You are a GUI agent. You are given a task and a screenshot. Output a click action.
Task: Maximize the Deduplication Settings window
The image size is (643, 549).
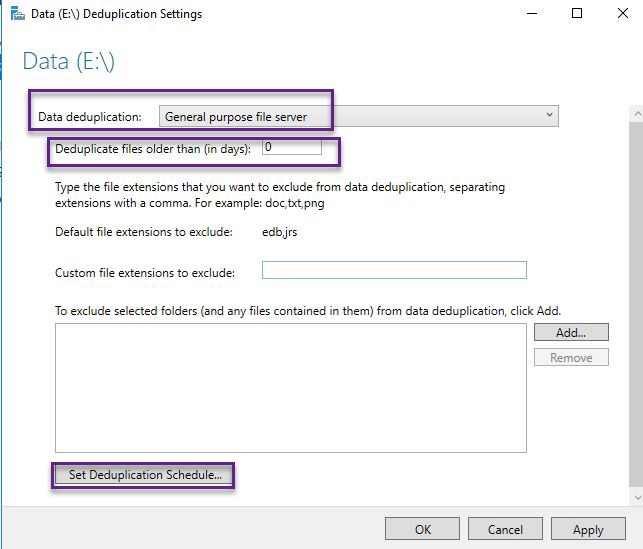[x=577, y=14]
